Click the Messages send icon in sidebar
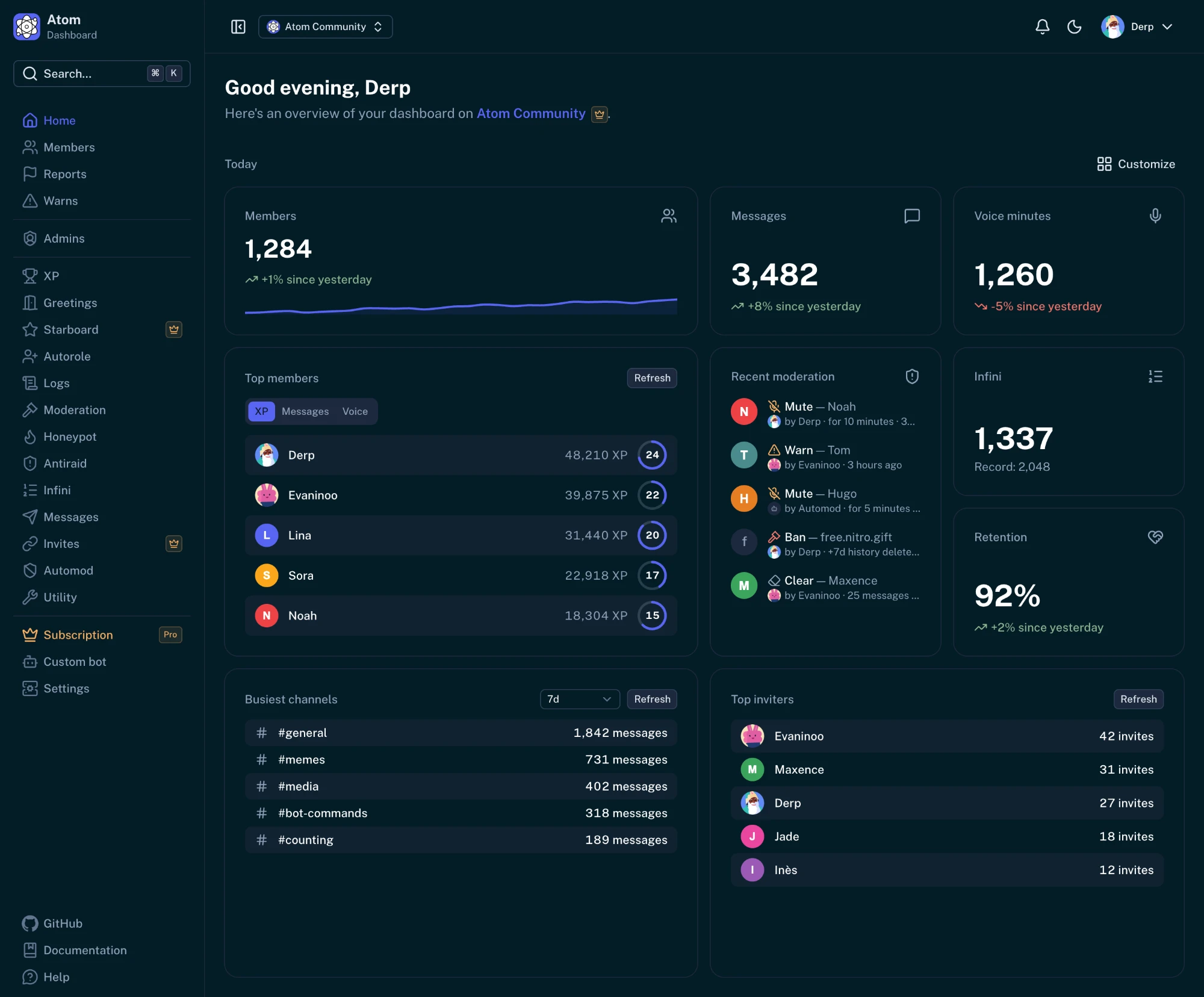 pos(29,517)
